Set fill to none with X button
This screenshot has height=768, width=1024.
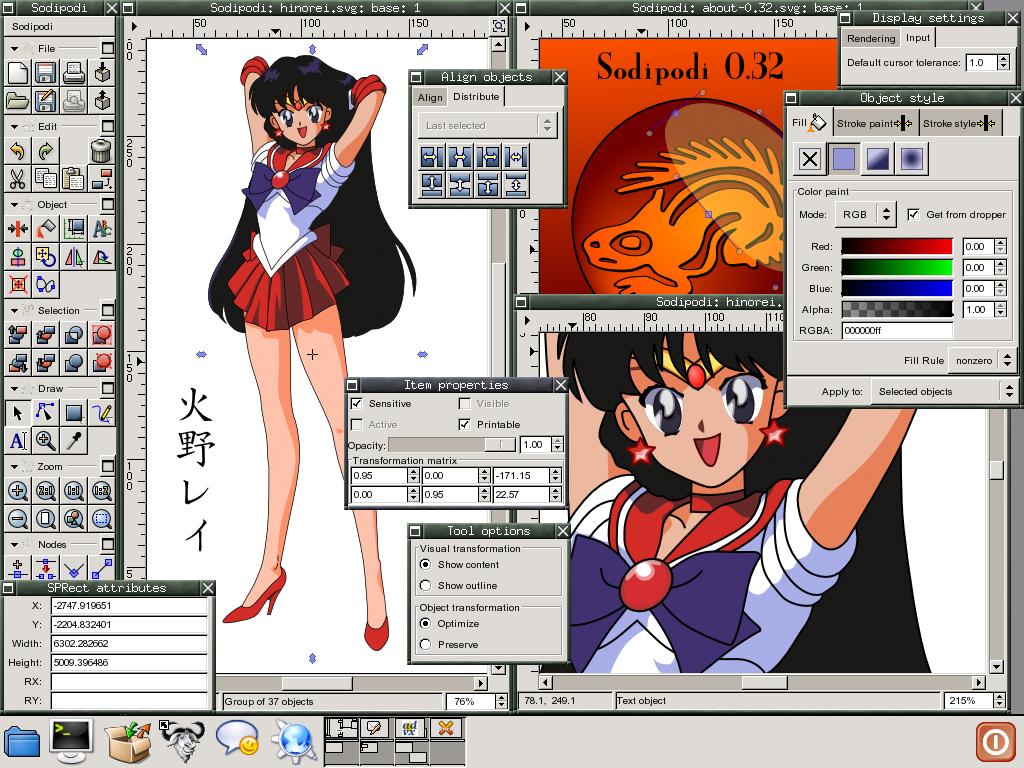[810, 159]
